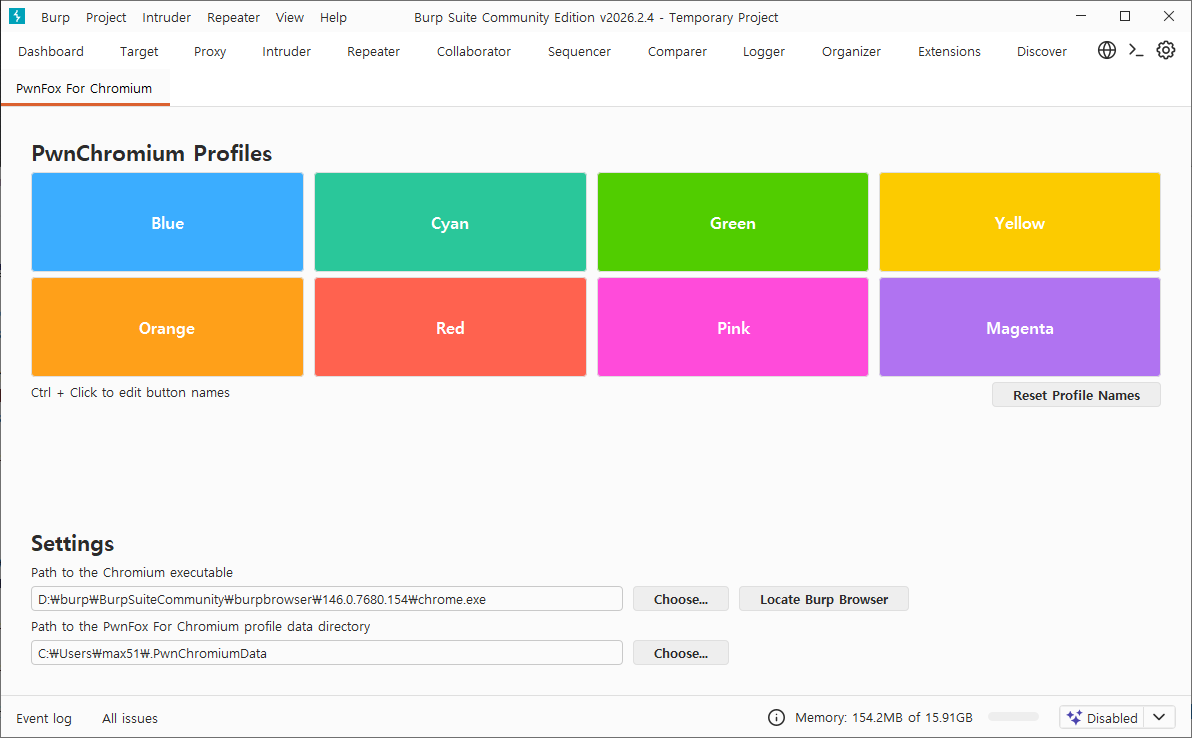Click the PwnChromium Profiles heading
The width and height of the screenshot is (1192, 738).
(x=151, y=154)
